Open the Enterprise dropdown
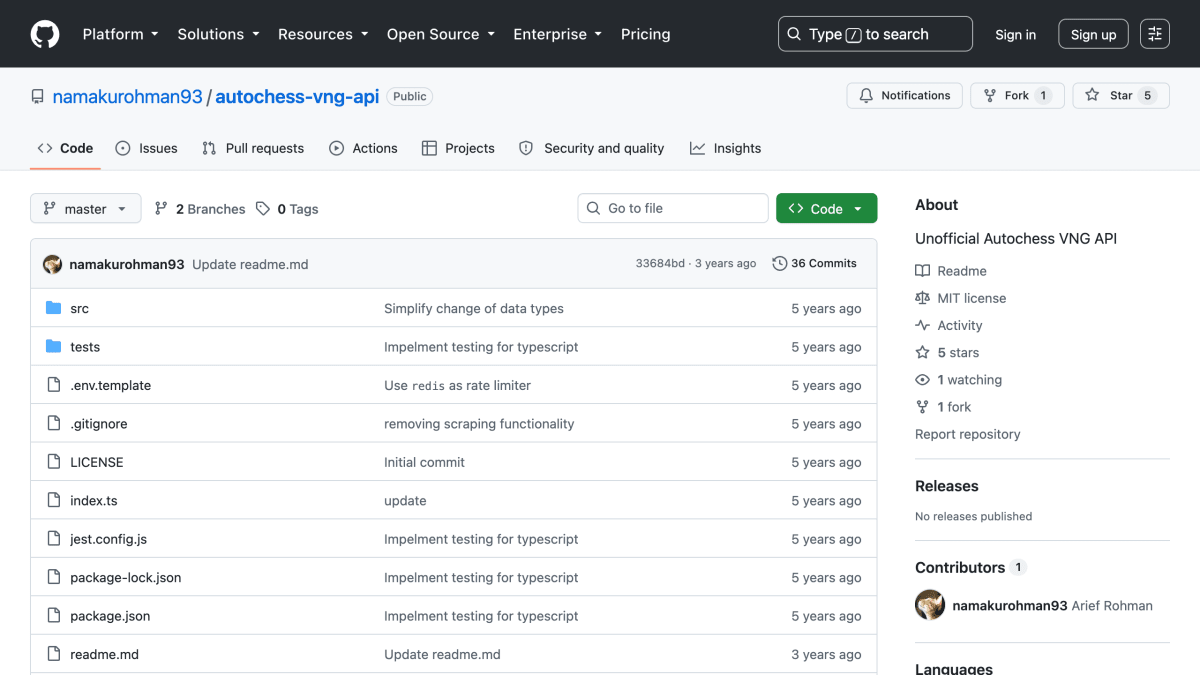The height and width of the screenshot is (675, 1200). click(x=557, y=34)
